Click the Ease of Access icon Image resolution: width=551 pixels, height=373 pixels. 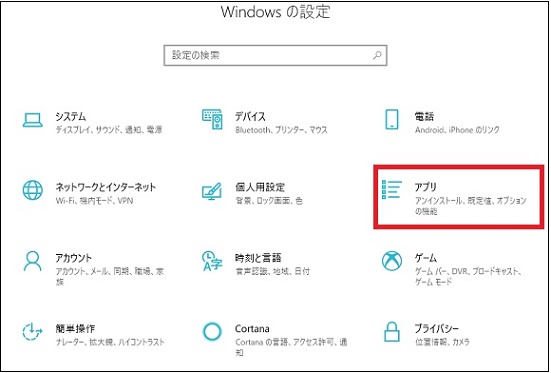[32, 332]
